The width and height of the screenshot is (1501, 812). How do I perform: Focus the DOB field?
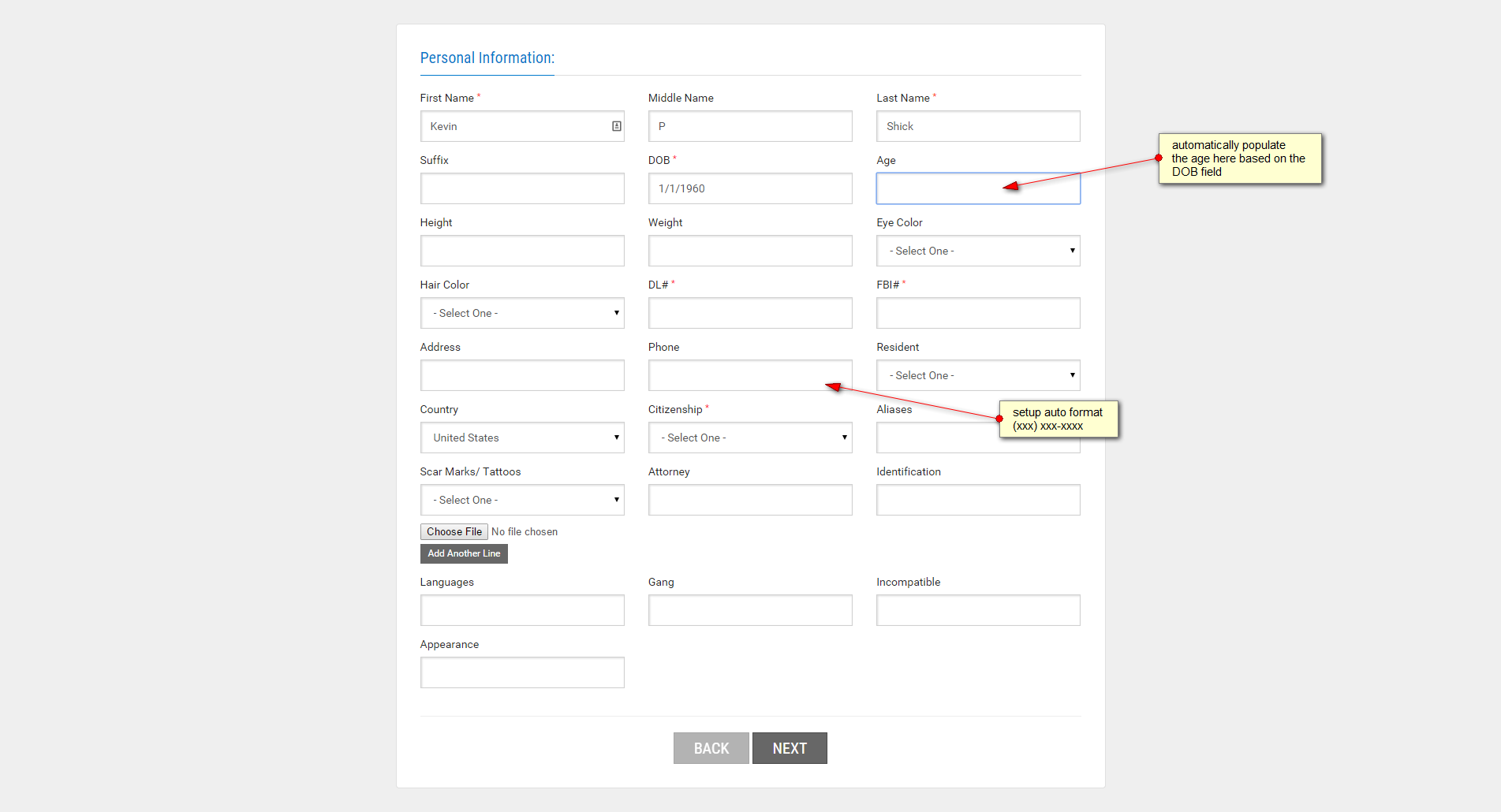(x=749, y=188)
